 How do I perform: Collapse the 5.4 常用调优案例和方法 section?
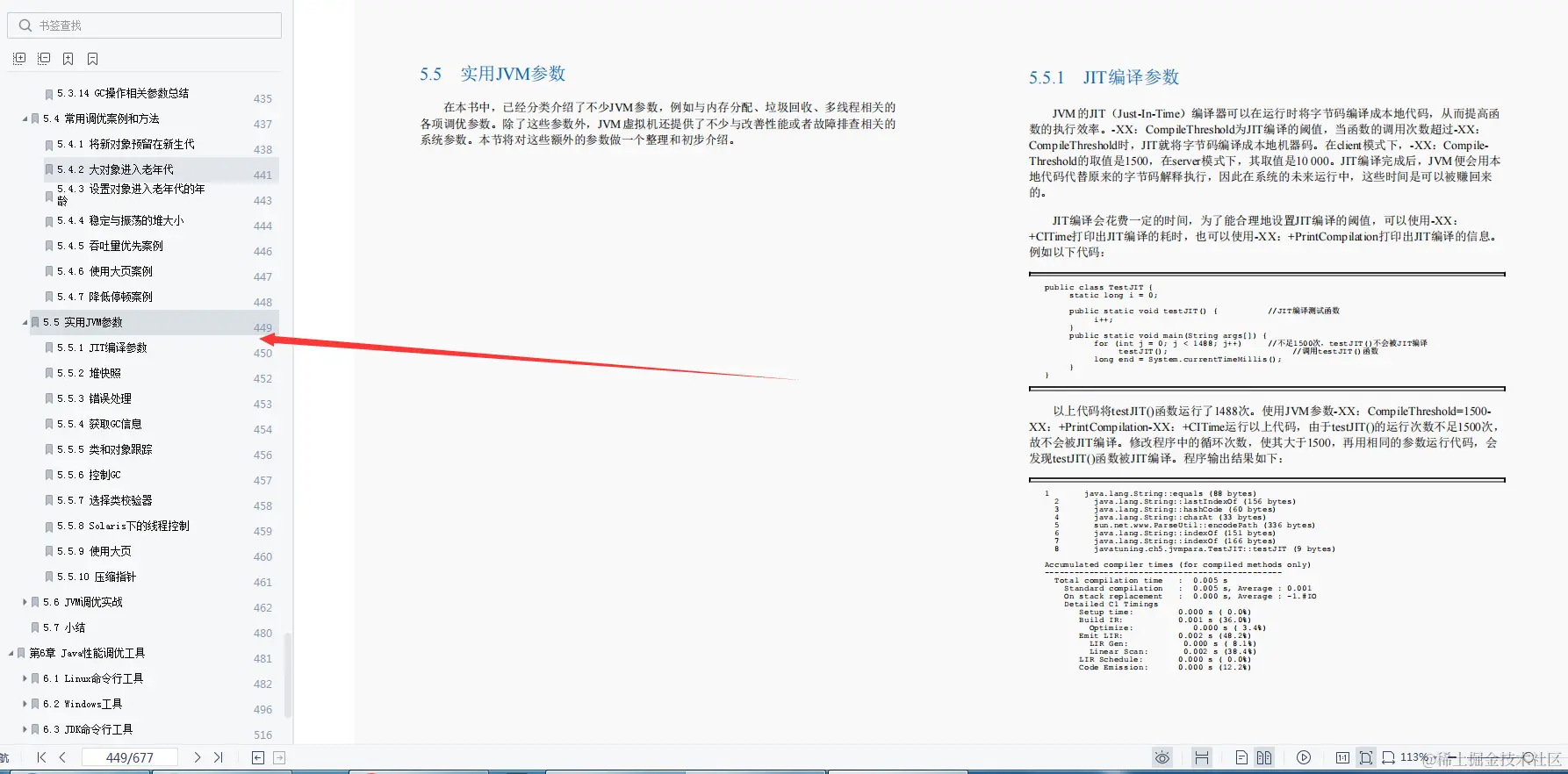tap(25, 118)
